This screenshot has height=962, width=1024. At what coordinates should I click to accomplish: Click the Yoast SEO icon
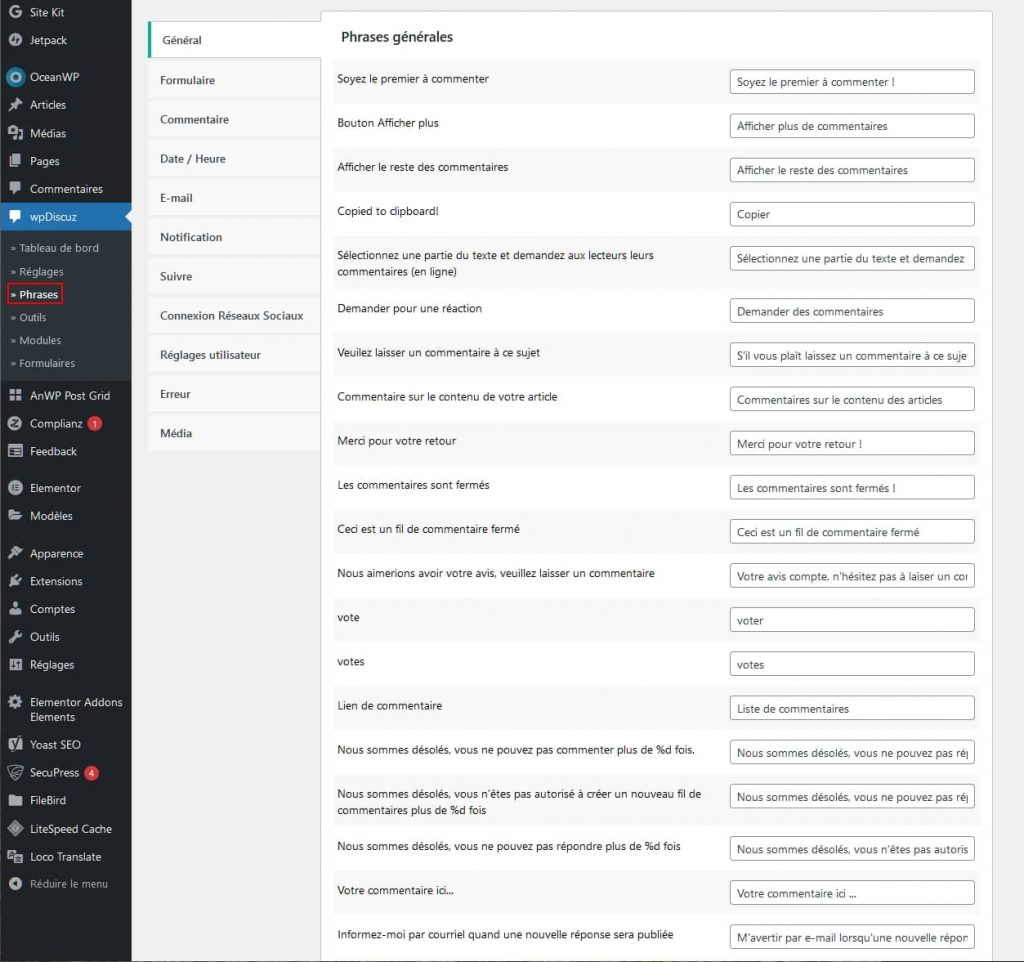15,745
